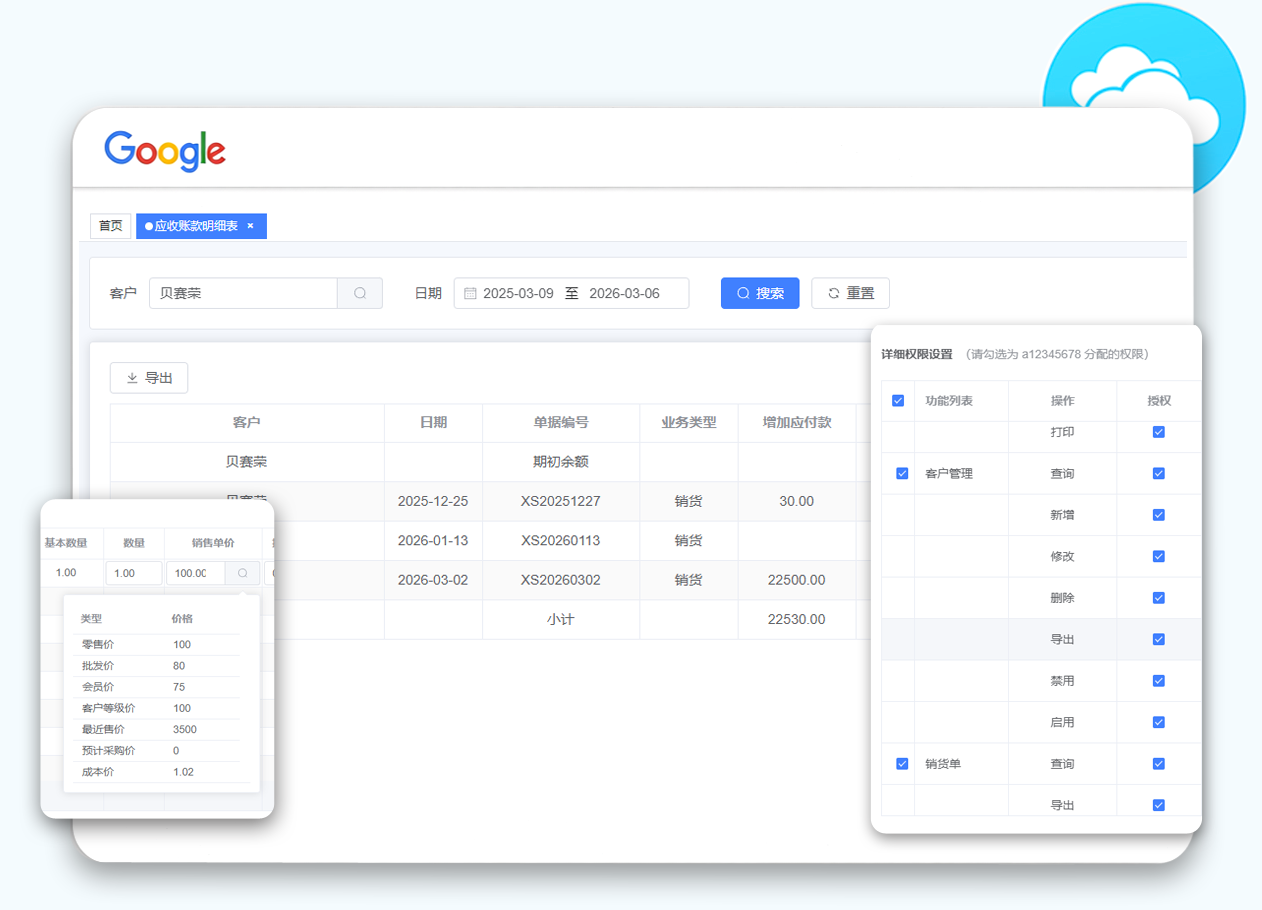Switch to the 首页 tab
1262x910 pixels.
110,226
